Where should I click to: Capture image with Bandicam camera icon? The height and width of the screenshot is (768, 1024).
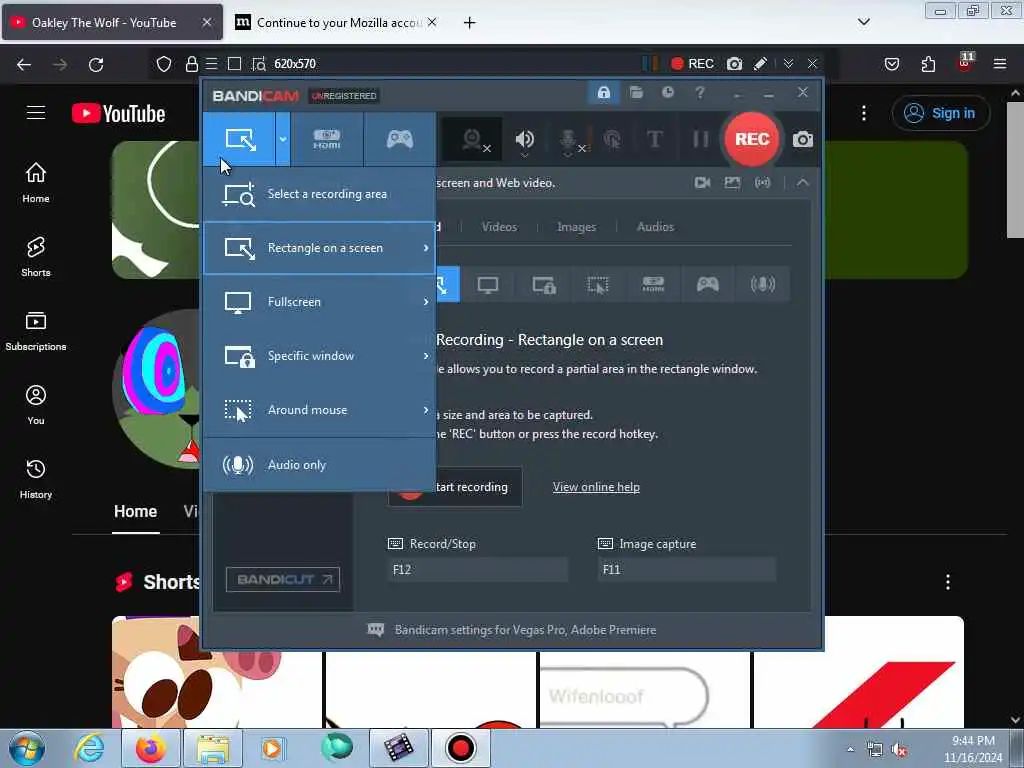pos(803,139)
